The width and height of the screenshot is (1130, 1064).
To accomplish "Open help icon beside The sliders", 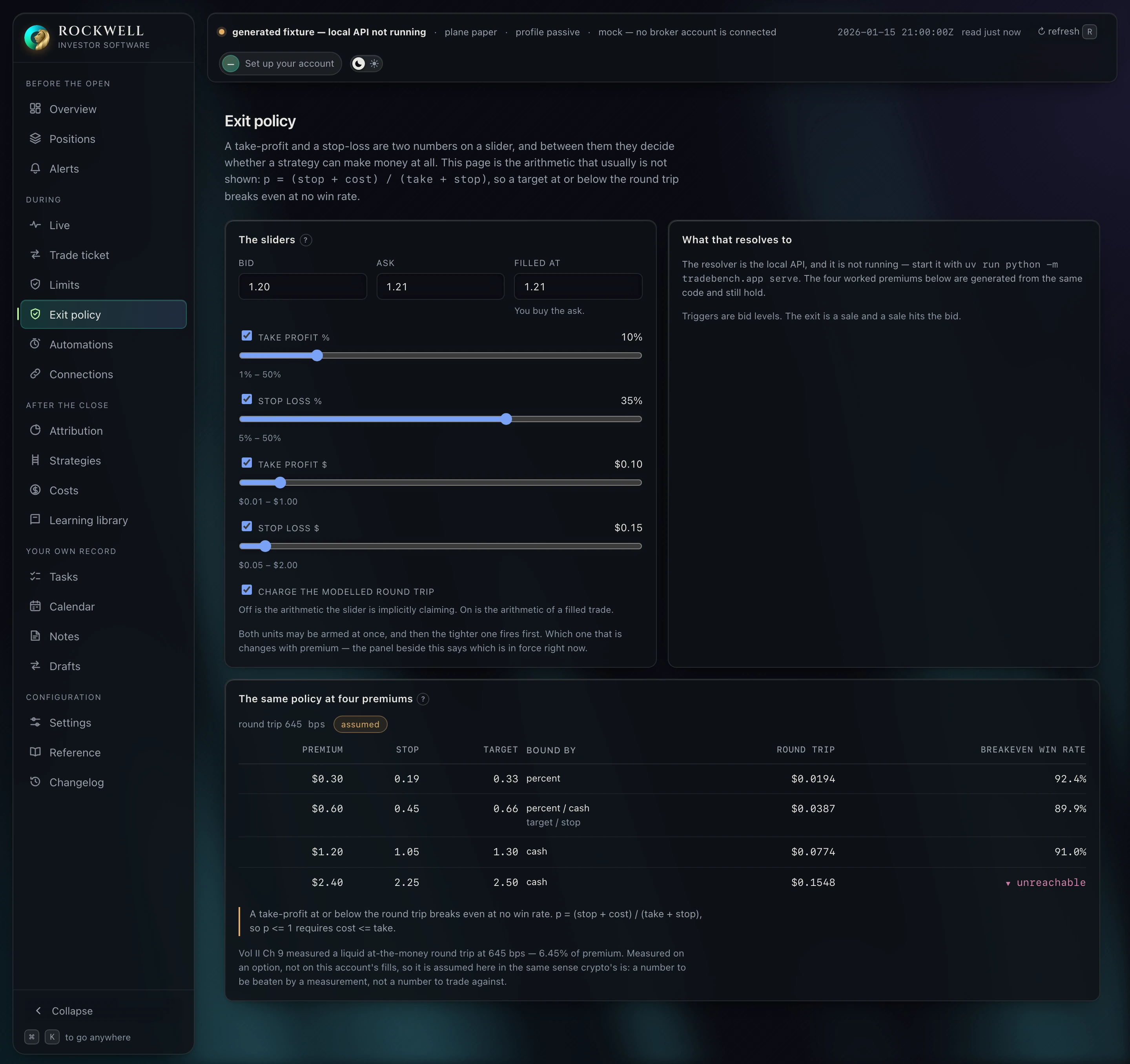I will (x=306, y=240).
